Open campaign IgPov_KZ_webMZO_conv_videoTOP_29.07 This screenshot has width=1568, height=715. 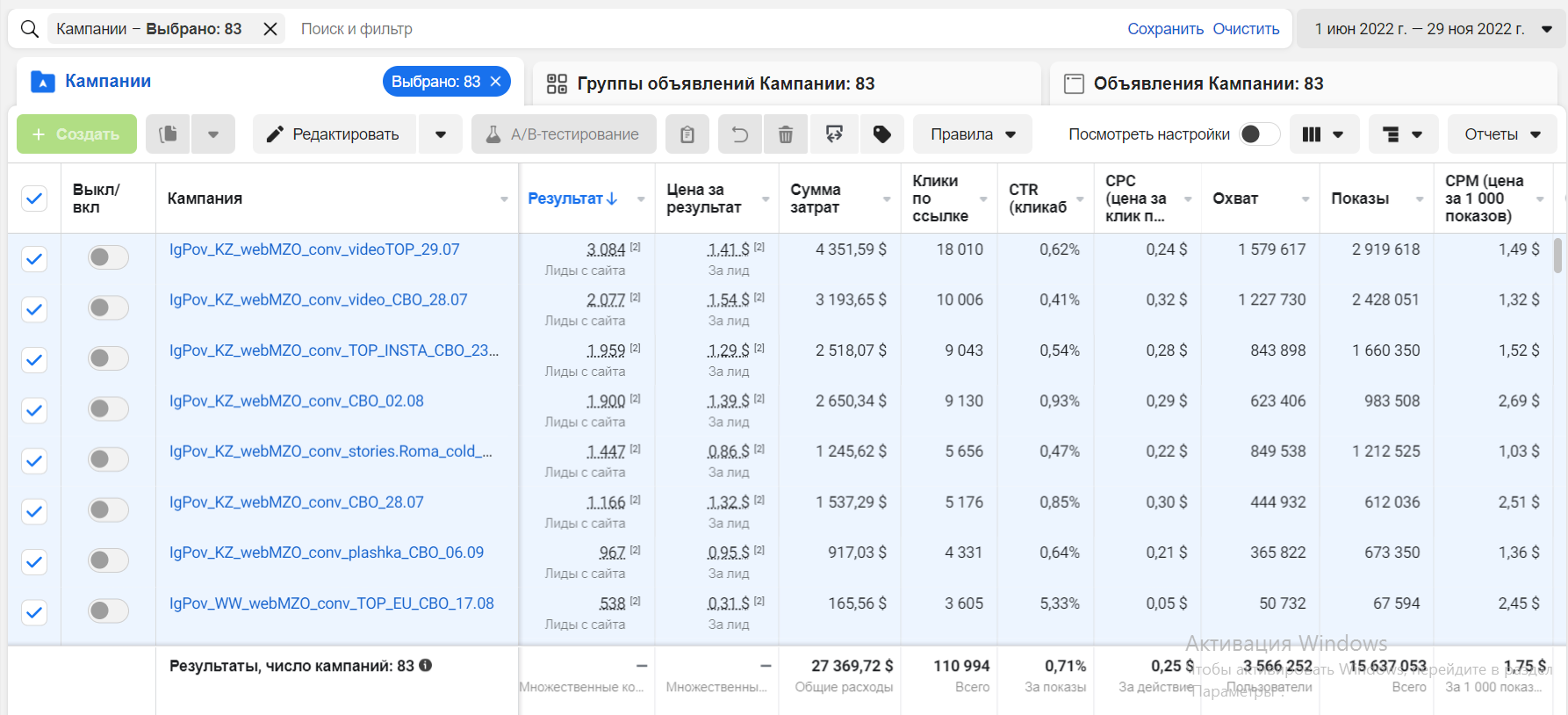point(314,249)
